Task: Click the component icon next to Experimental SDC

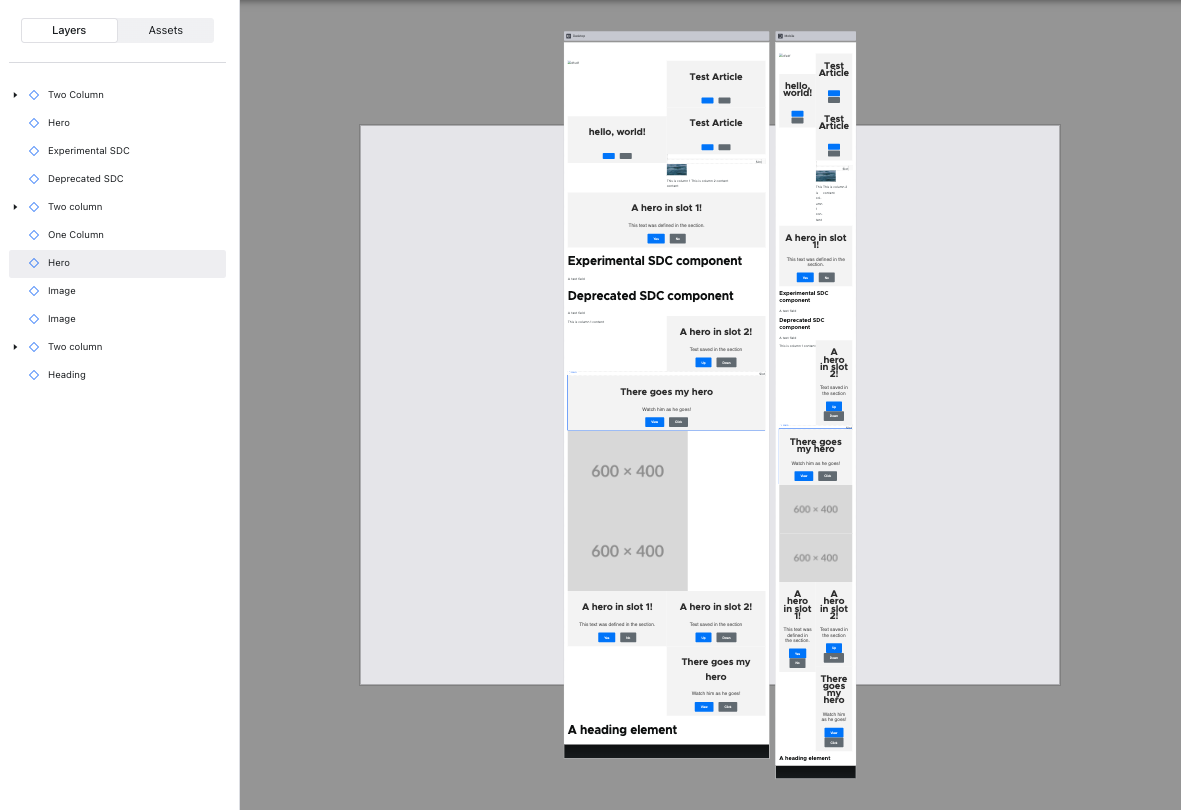Action: coord(35,150)
